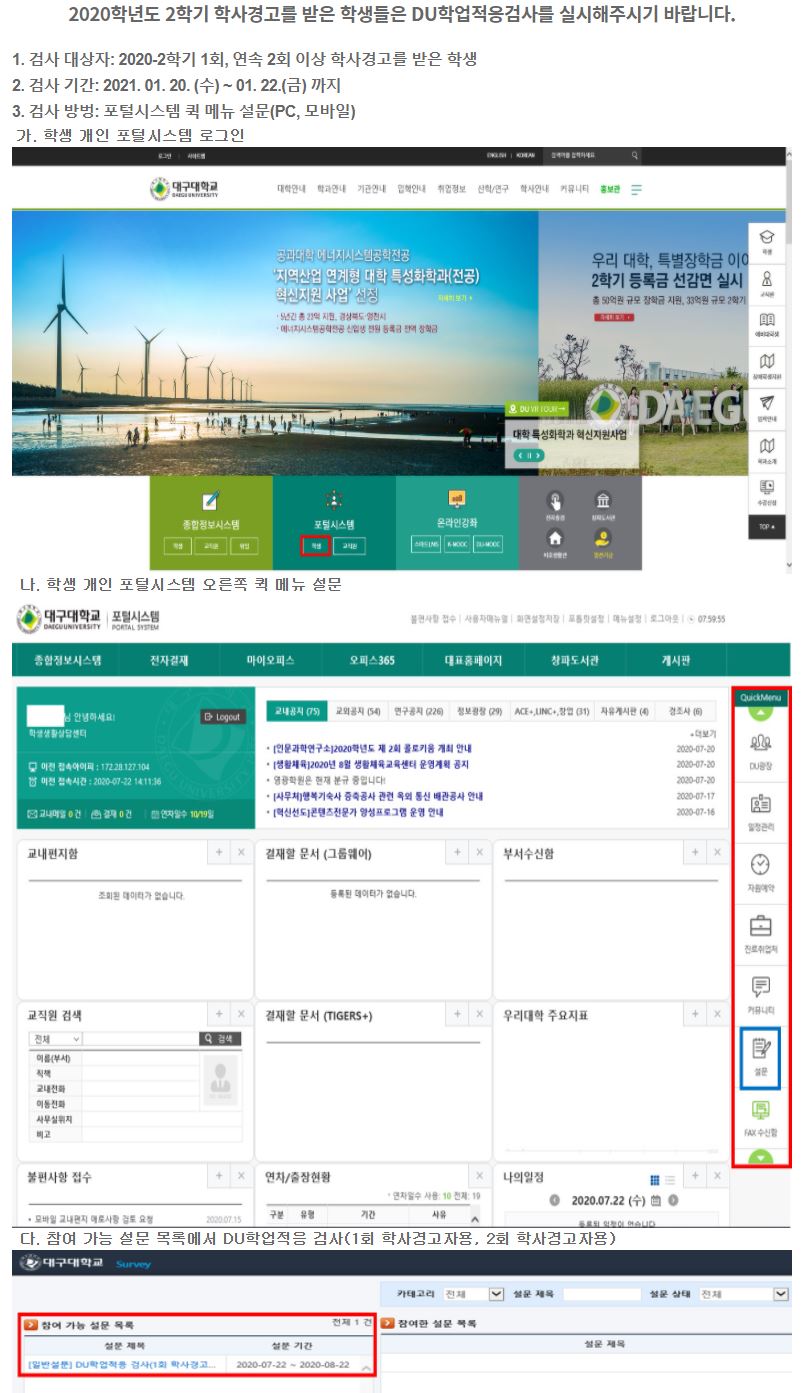Click the search magnifier icon in top bar
The image size is (803, 1393).
635,156
